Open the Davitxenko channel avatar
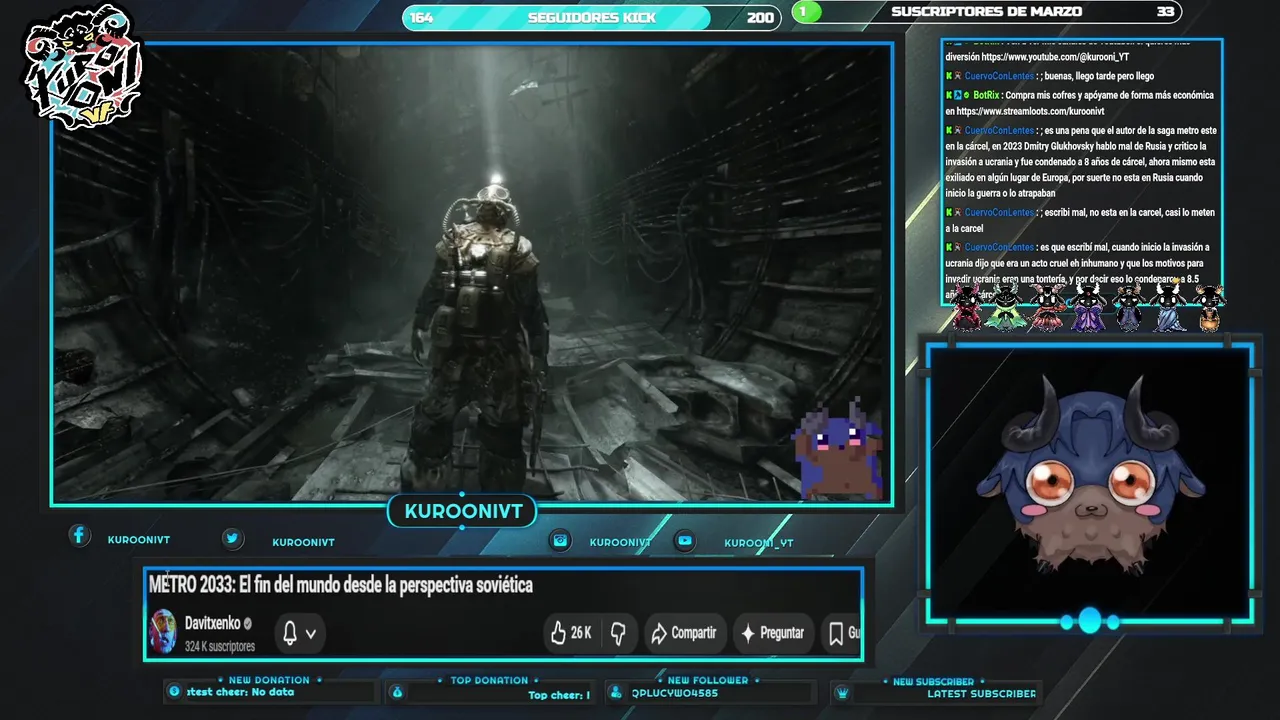Image resolution: width=1280 pixels, height=720 pixels. click(163, 632)
